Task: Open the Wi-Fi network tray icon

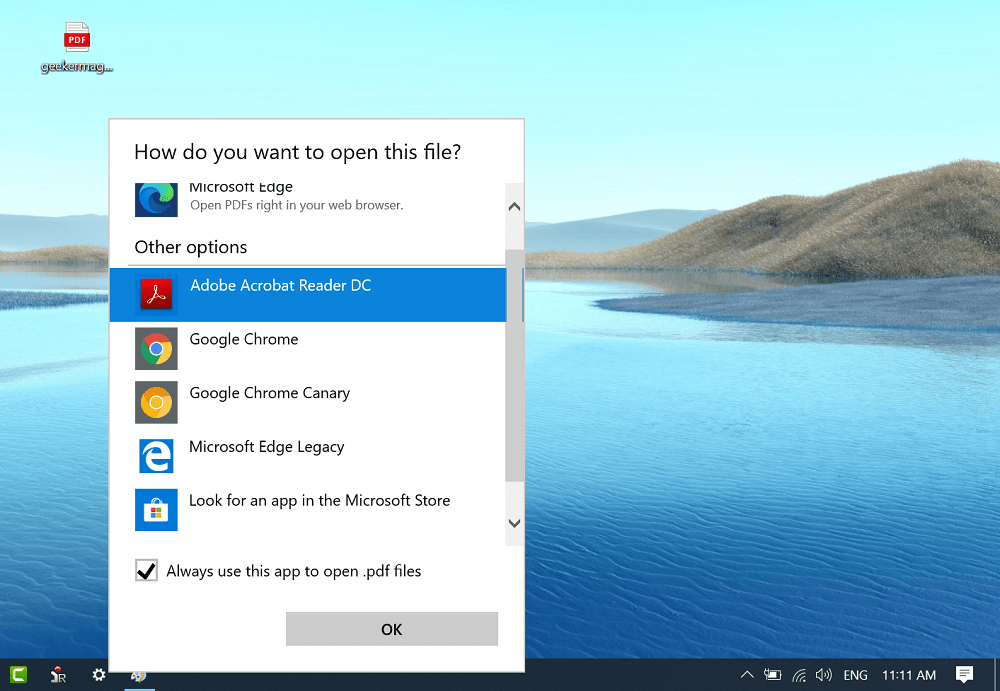Action: 798,674
